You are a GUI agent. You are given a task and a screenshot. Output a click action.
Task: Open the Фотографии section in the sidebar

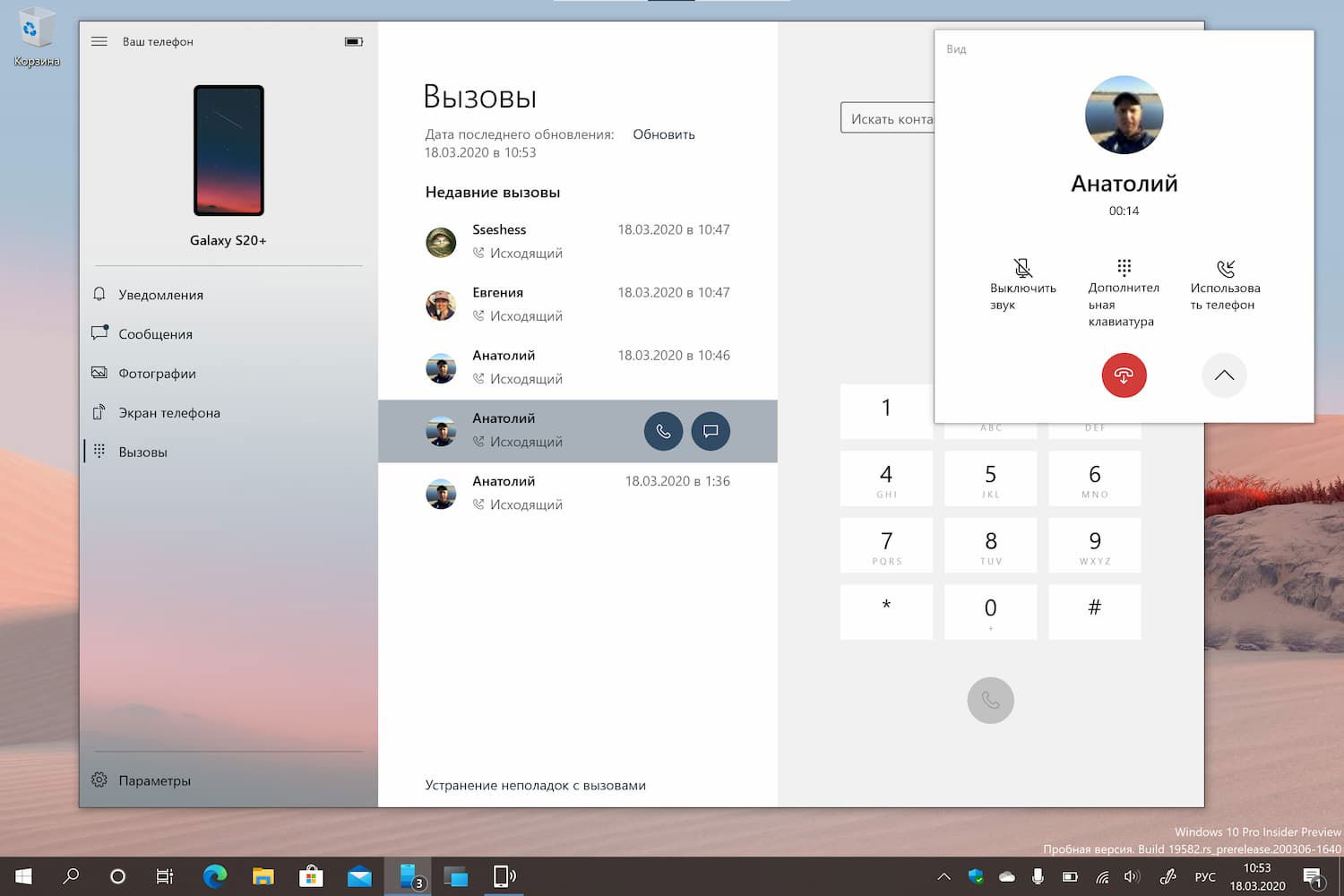[x=157, y=373]
